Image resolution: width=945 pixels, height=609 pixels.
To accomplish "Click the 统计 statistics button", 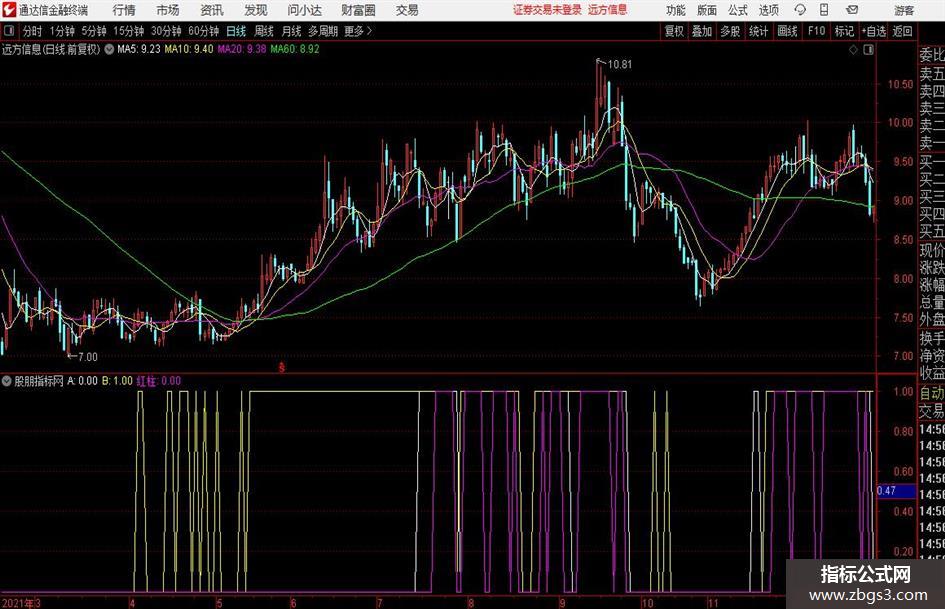I will [759, 31].
